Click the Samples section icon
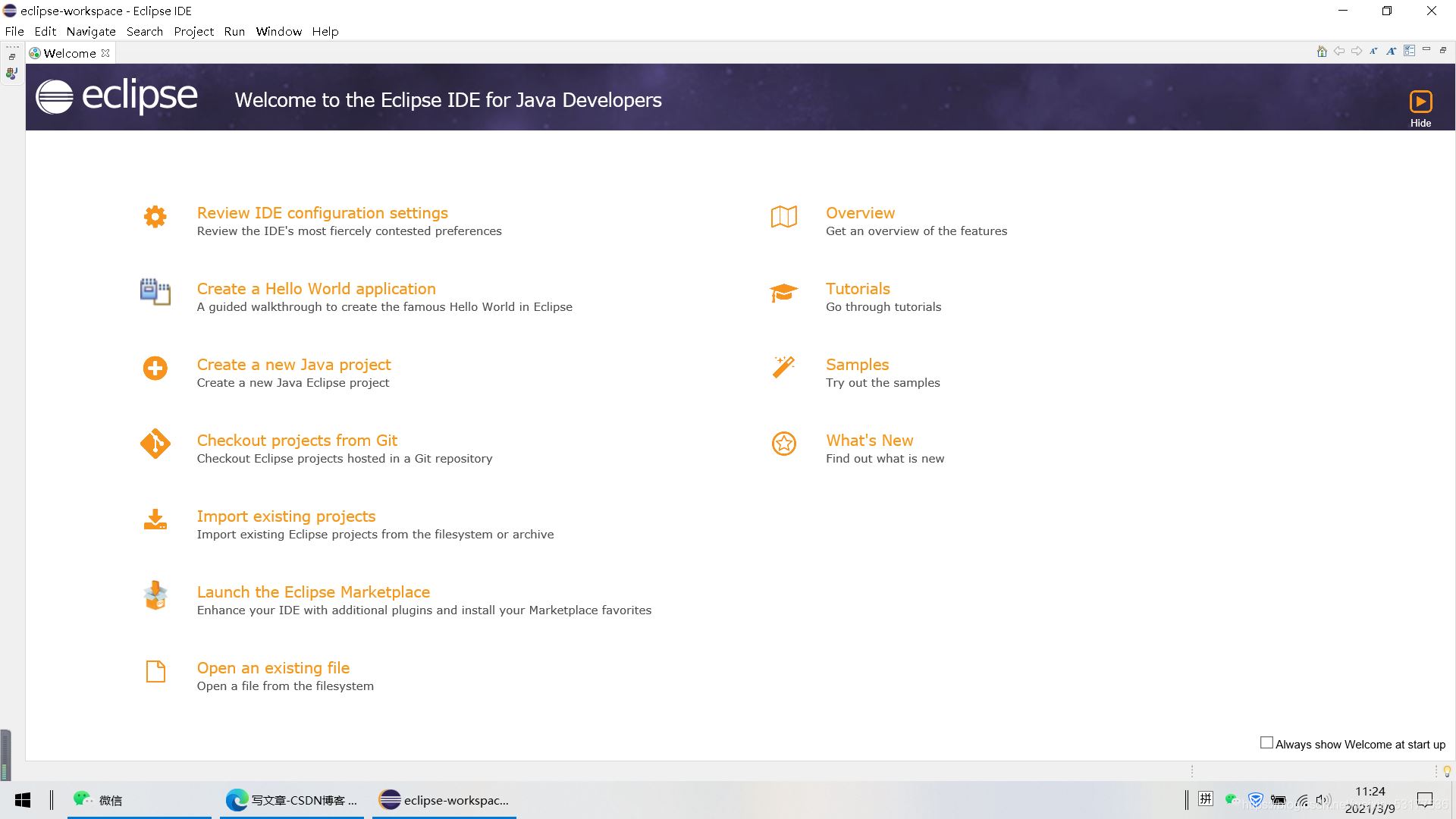1456x819 pixels. (x=783, y=368)
